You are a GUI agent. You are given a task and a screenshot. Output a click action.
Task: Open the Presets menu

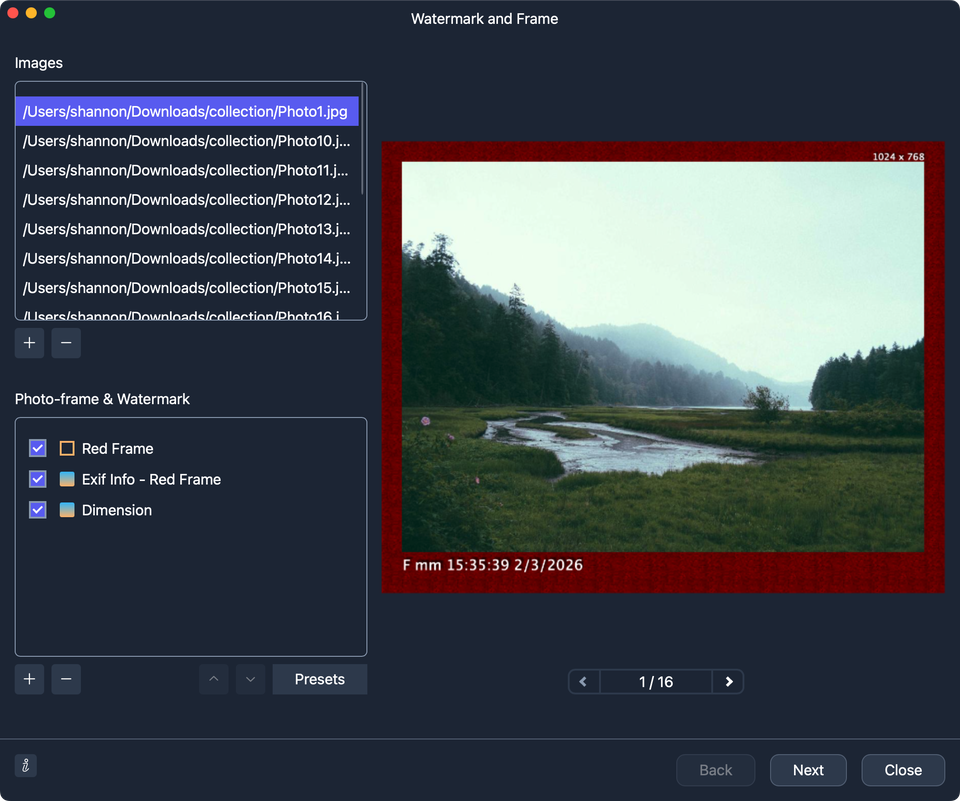(x=319, y=679)
